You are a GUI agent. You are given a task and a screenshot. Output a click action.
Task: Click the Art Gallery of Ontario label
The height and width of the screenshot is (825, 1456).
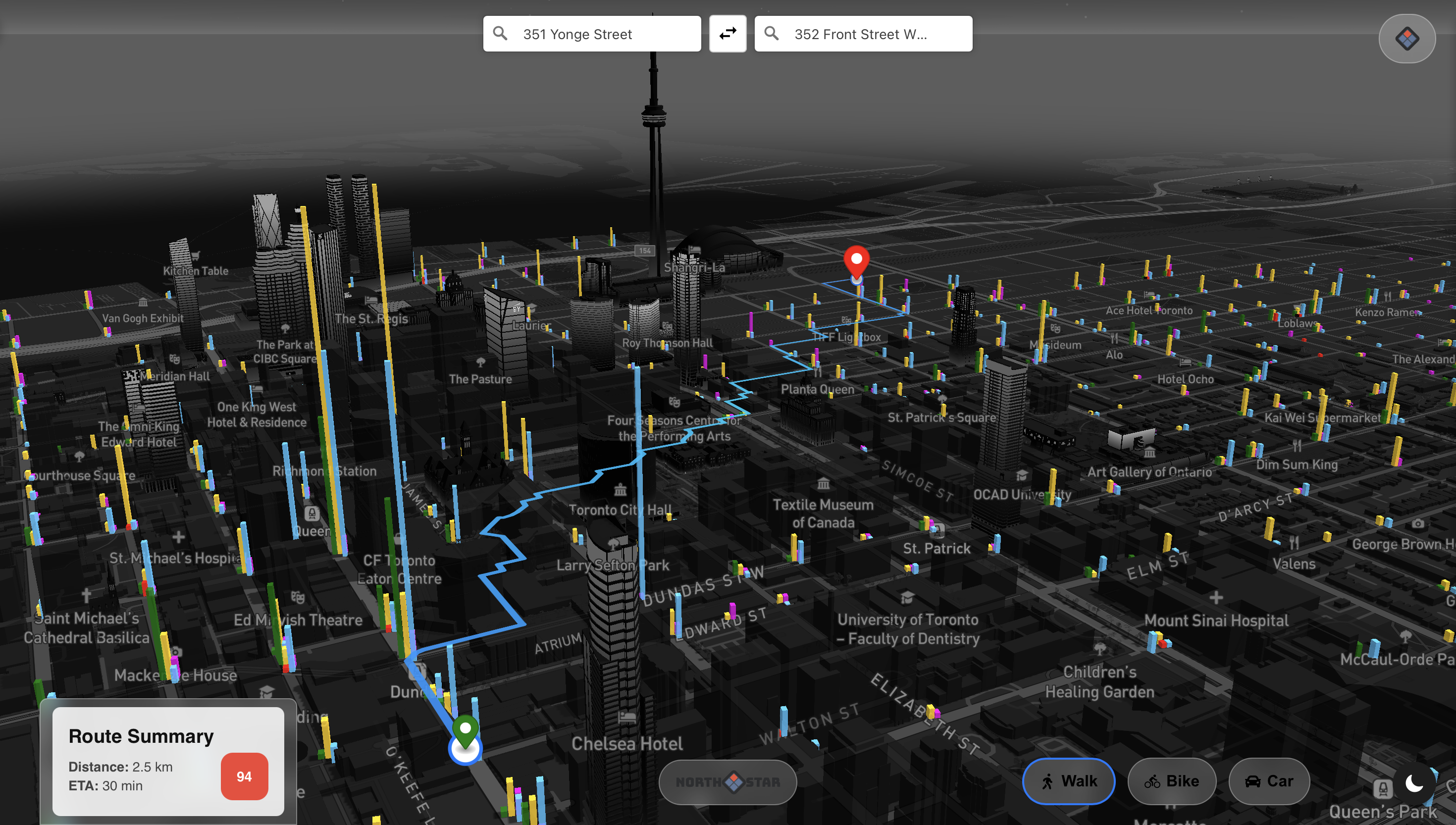pos(1149,471)
